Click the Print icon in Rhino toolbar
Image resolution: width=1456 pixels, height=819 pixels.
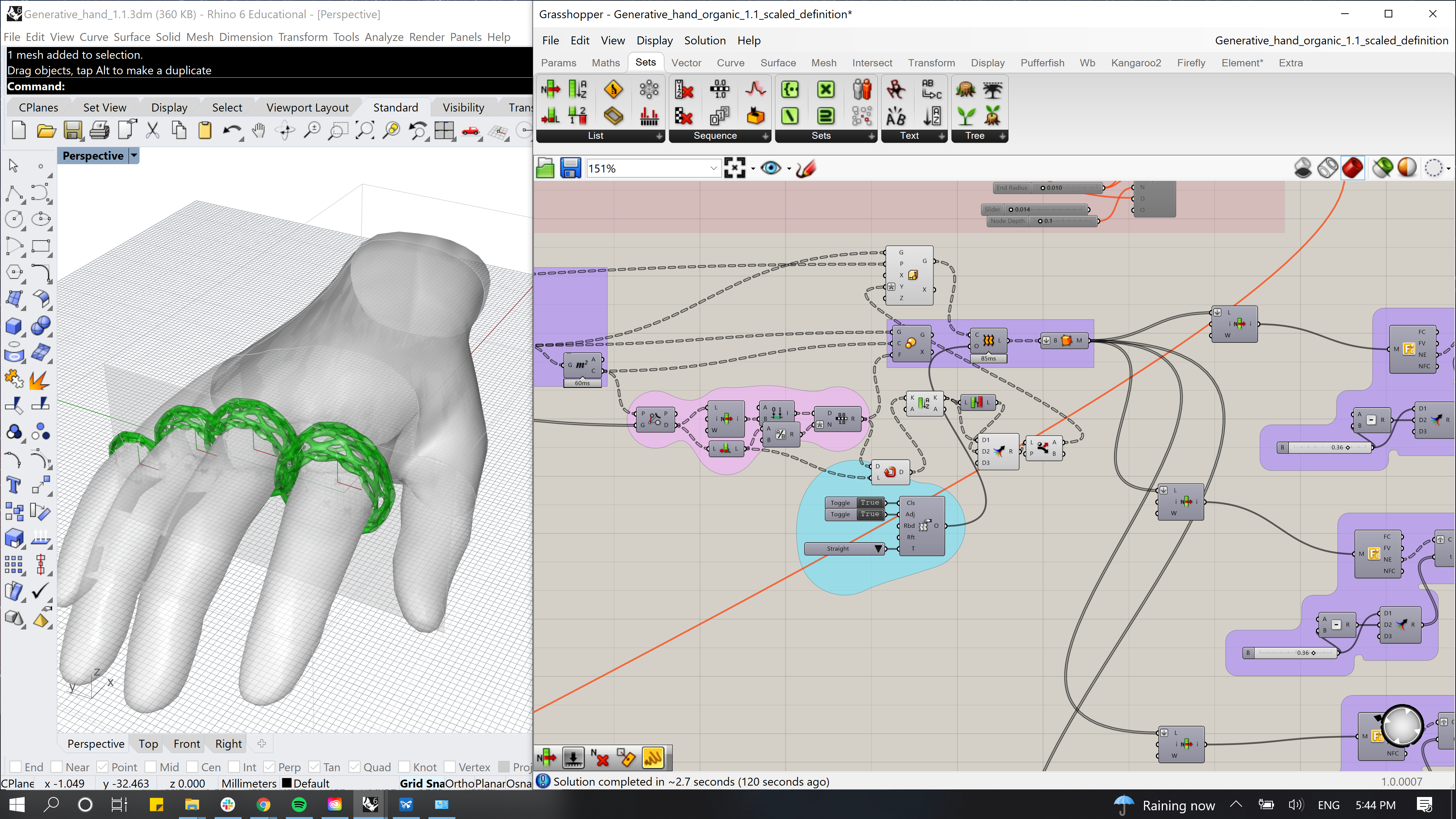[99, 130]
